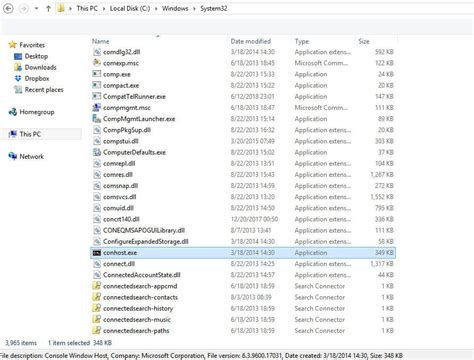Expand the chevron after Local Disk (C:) in the path
Screen dimensions: 474x360
[x=156, y=9]
